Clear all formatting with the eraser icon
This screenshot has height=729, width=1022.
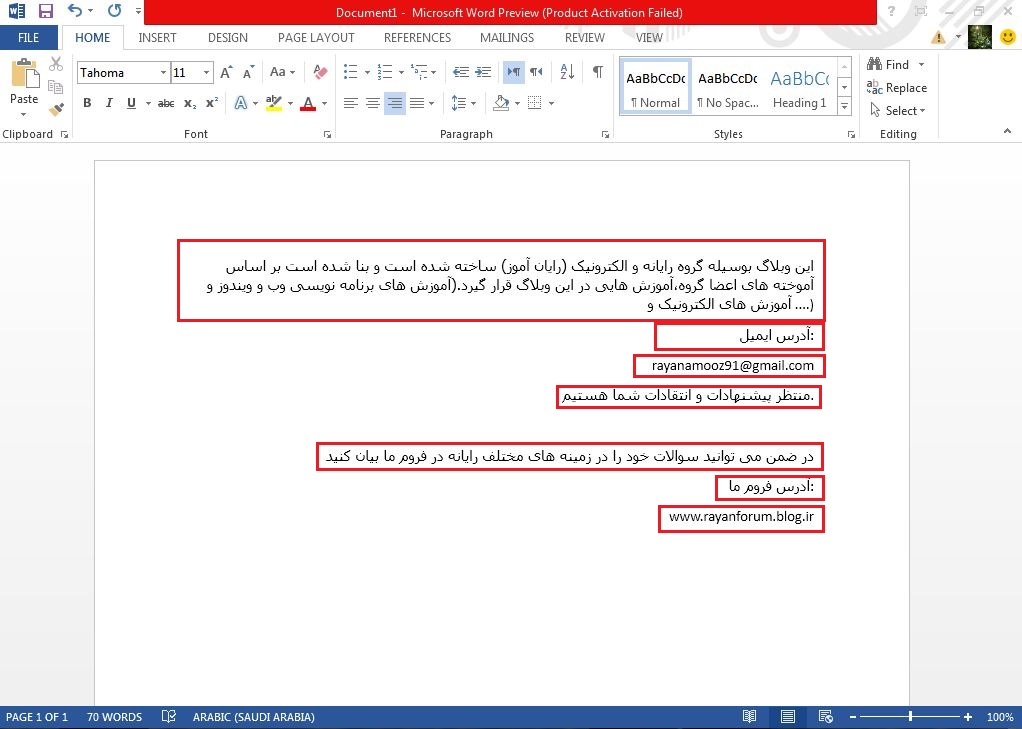click(320, 72)
